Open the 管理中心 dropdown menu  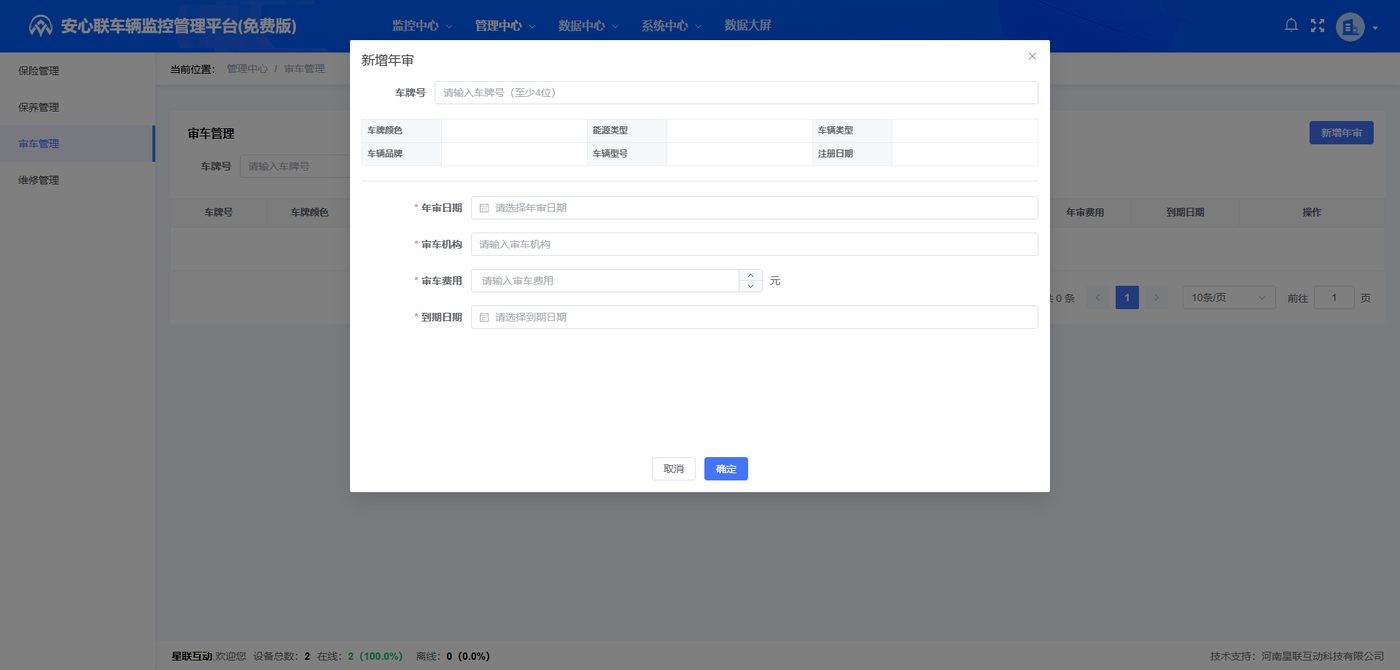point(505,26)
